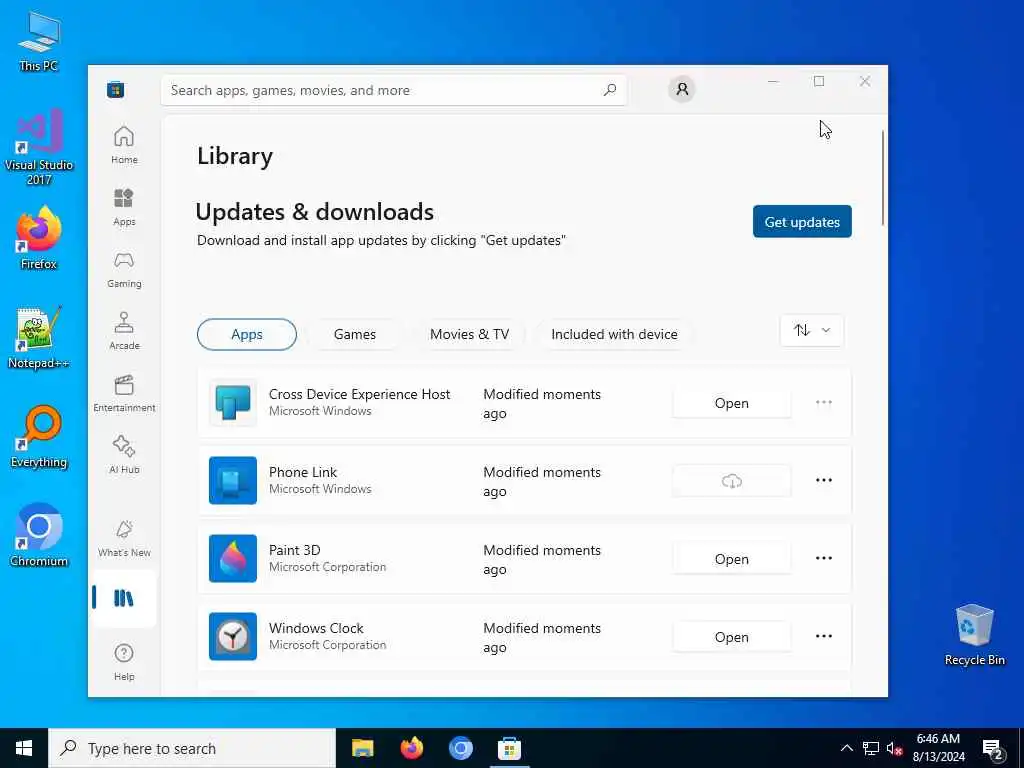
Task: Click the Get updates button
Action: 802,222
